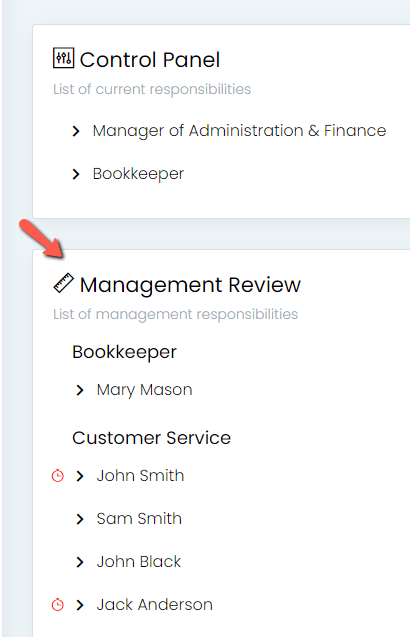Select John Smith under Customer Service
Image resolution: width=410 pixels, height=637 pixels.
tap(140, 476)
